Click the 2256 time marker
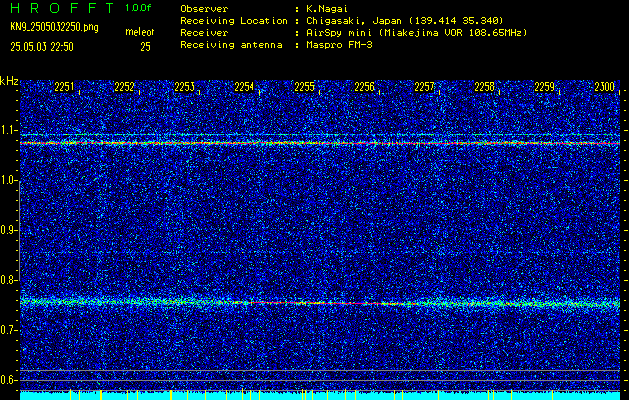 364,87
